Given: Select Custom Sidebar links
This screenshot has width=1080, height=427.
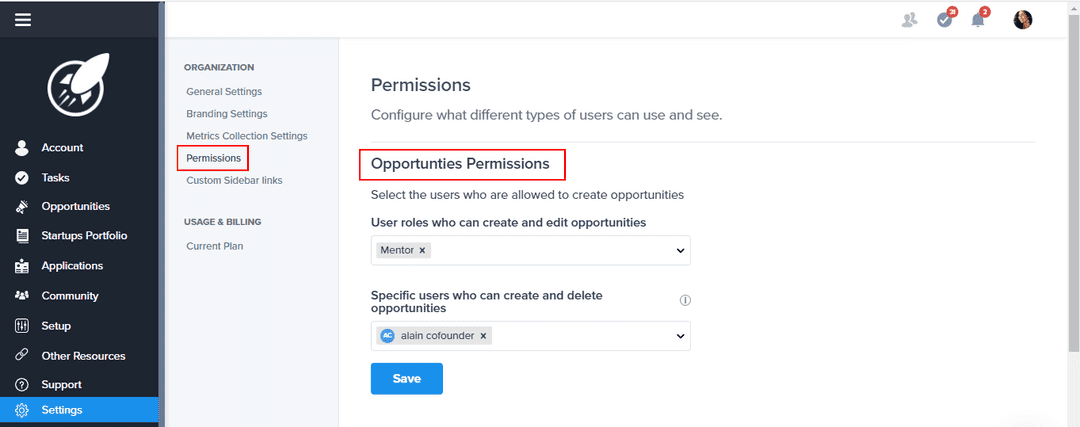Looking at the screenshot, I should point(234,181).
